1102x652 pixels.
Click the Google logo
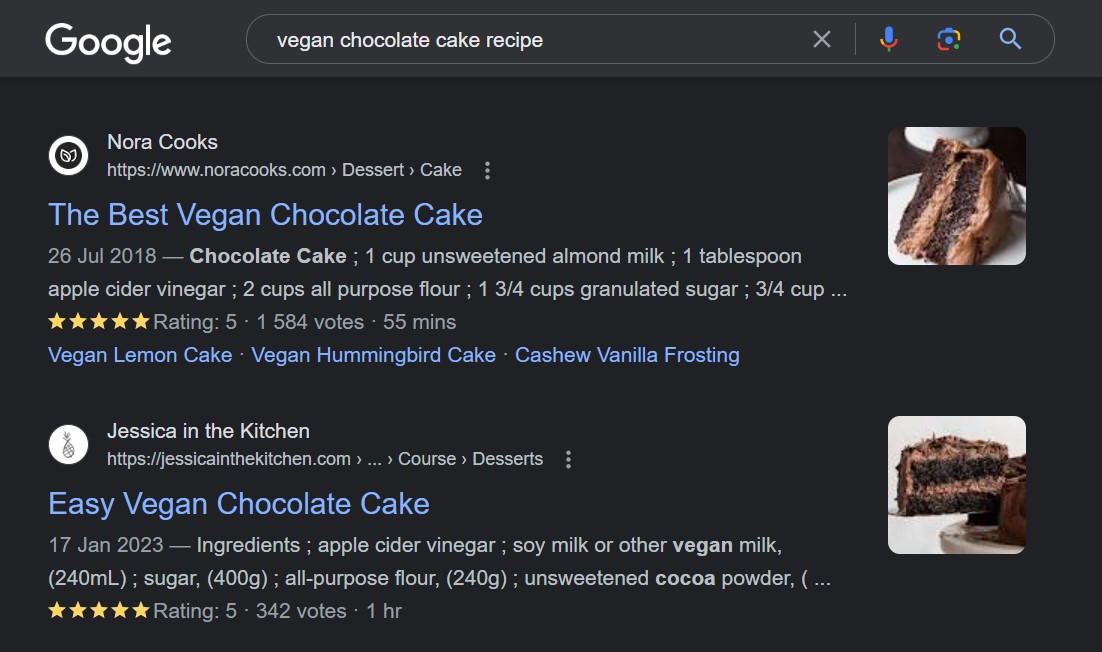coord(108,41)
